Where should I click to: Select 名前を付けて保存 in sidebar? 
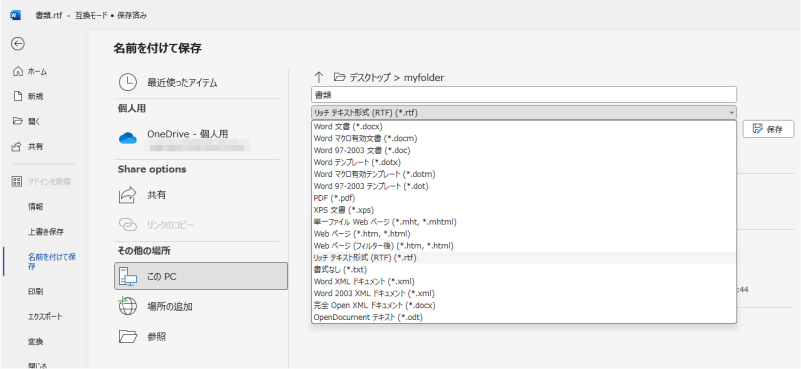pos(52,261)
